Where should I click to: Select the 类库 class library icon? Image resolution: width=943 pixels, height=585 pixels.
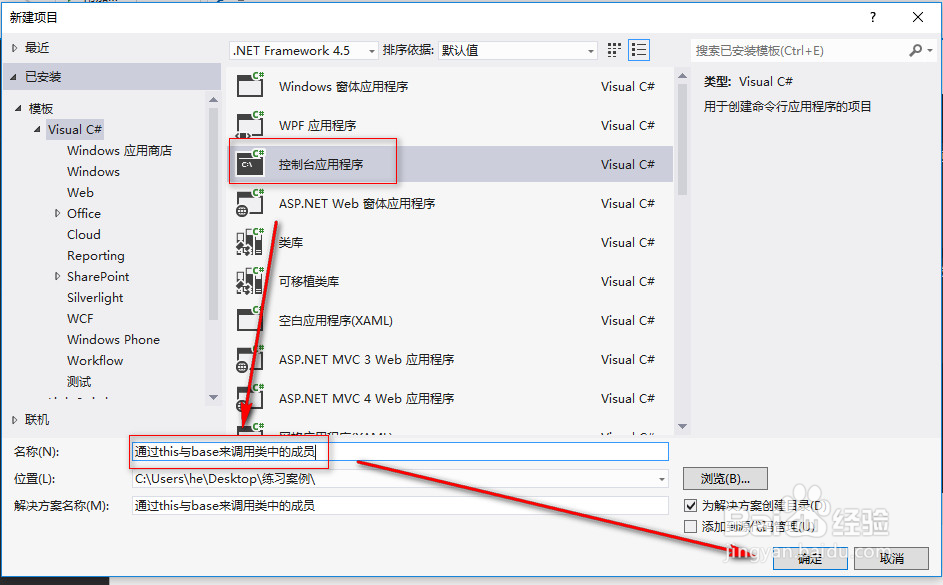[x=250, y=242]
